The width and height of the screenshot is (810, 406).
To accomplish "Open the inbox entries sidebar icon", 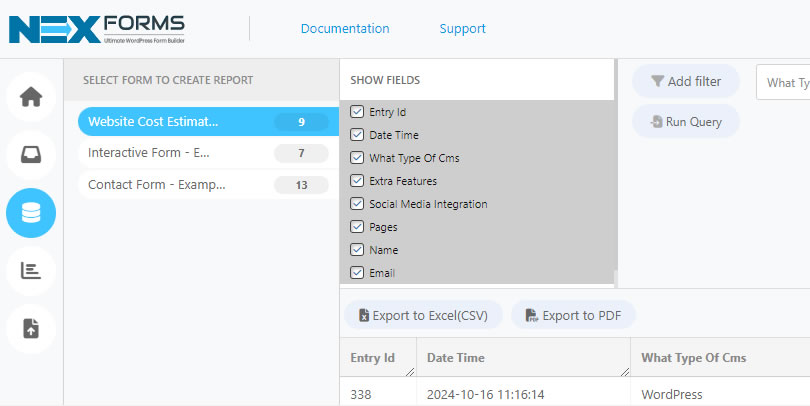I will click(x=31, y=155).
